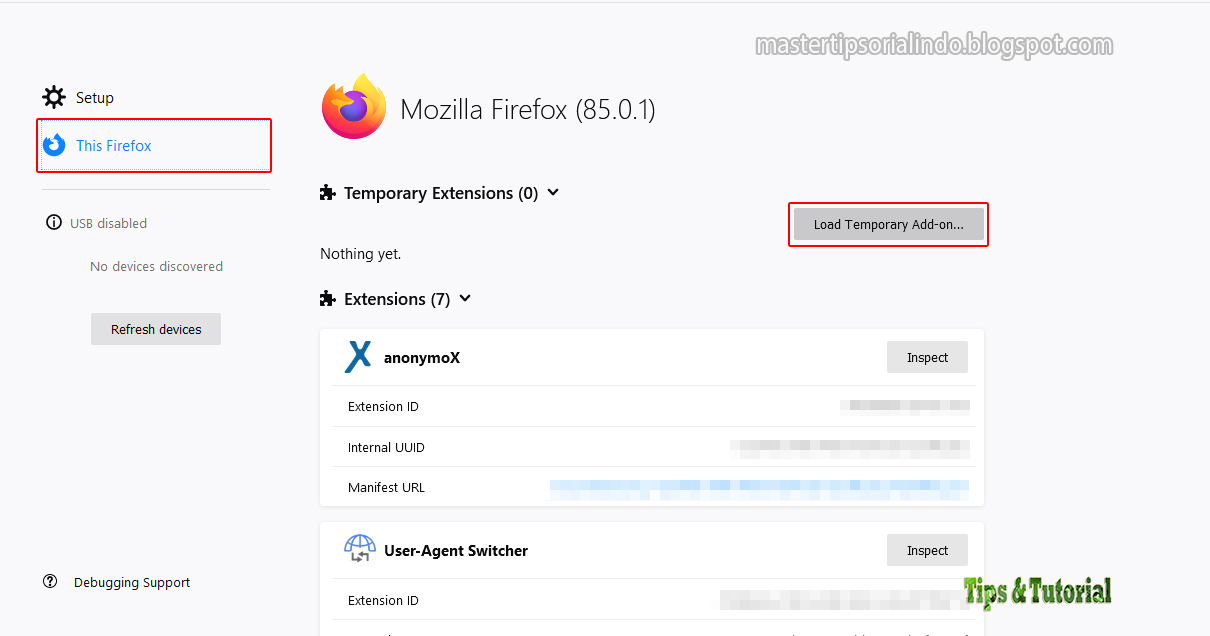Image resolution: width=1210 pixels, height=636 pixels.
Task: Click the Load Temporary Add-on button
Action: click(x=888, y=224)
